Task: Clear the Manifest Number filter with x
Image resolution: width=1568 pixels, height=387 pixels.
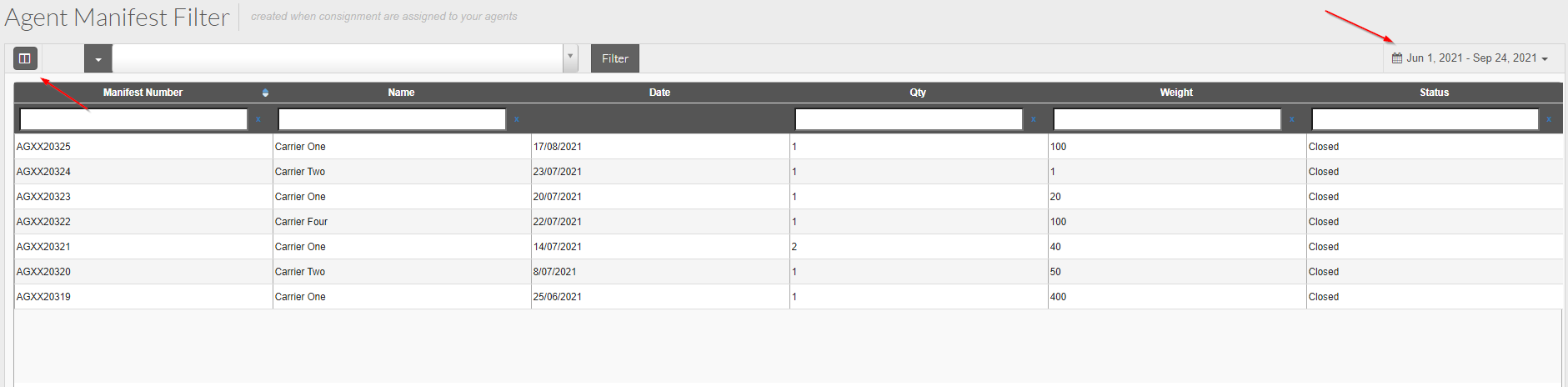Action: point(258,119)
